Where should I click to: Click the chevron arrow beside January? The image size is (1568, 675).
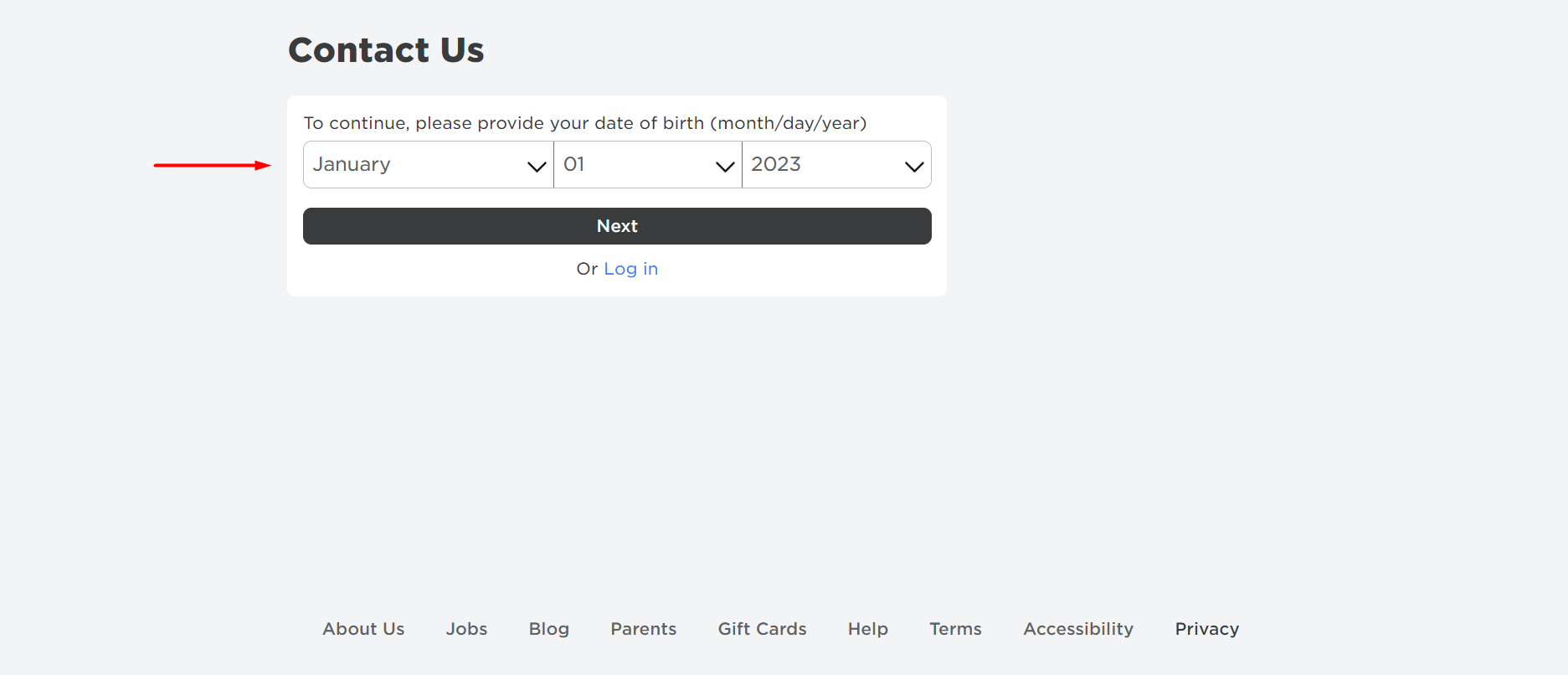tap(537, 167)
